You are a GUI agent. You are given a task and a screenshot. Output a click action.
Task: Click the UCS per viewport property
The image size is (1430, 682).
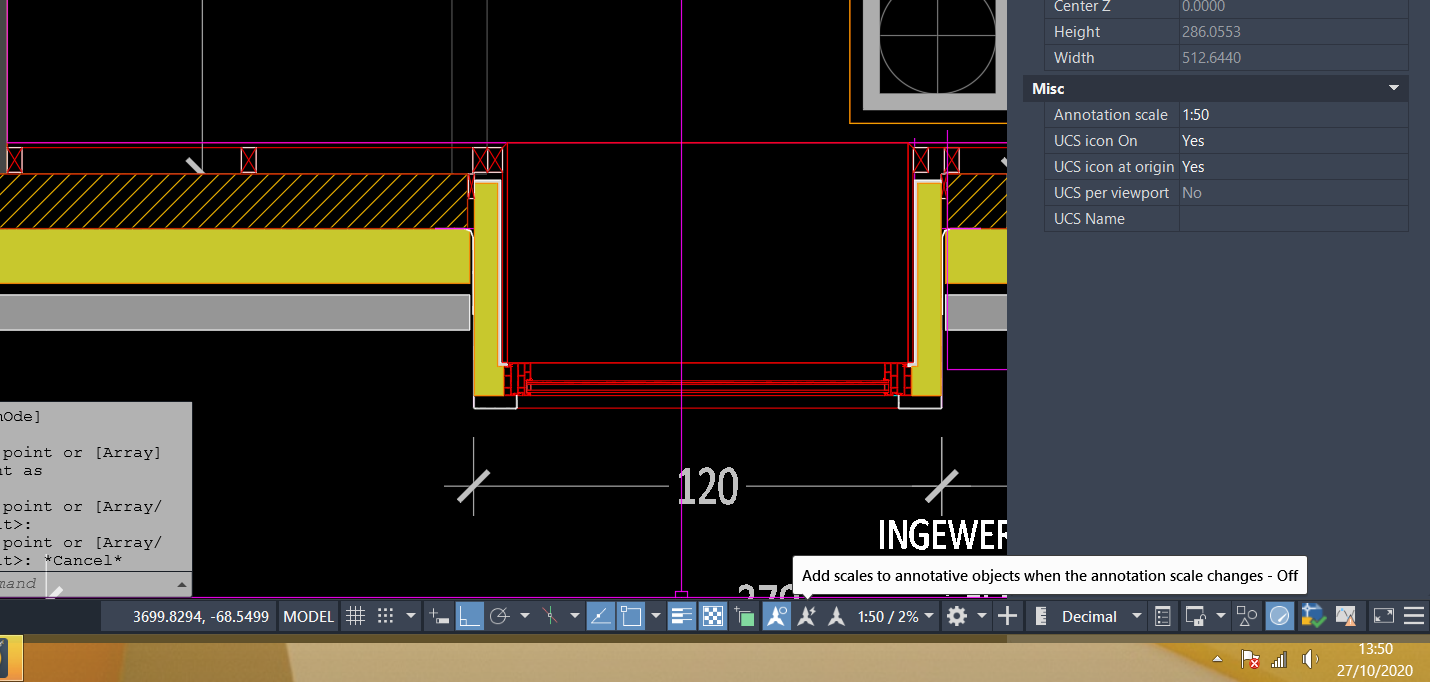(1226, 192)
